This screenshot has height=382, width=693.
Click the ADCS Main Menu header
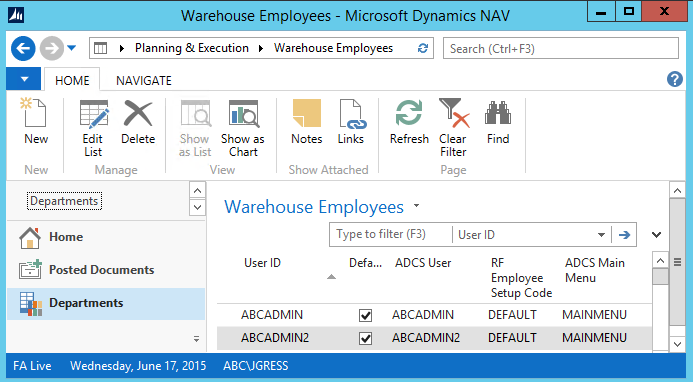[594, 270]
